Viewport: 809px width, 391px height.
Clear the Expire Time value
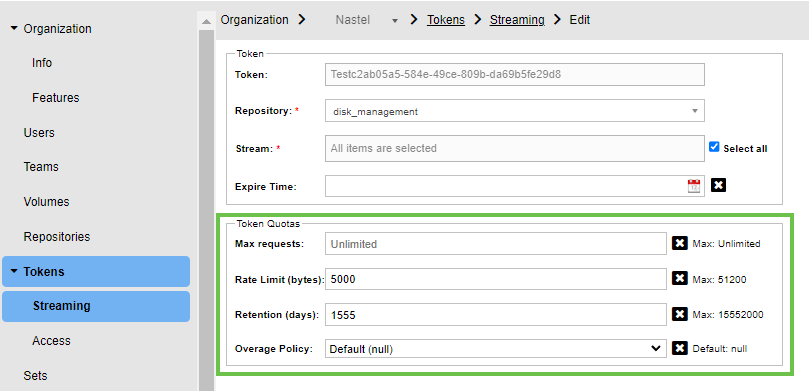(718, 185)
